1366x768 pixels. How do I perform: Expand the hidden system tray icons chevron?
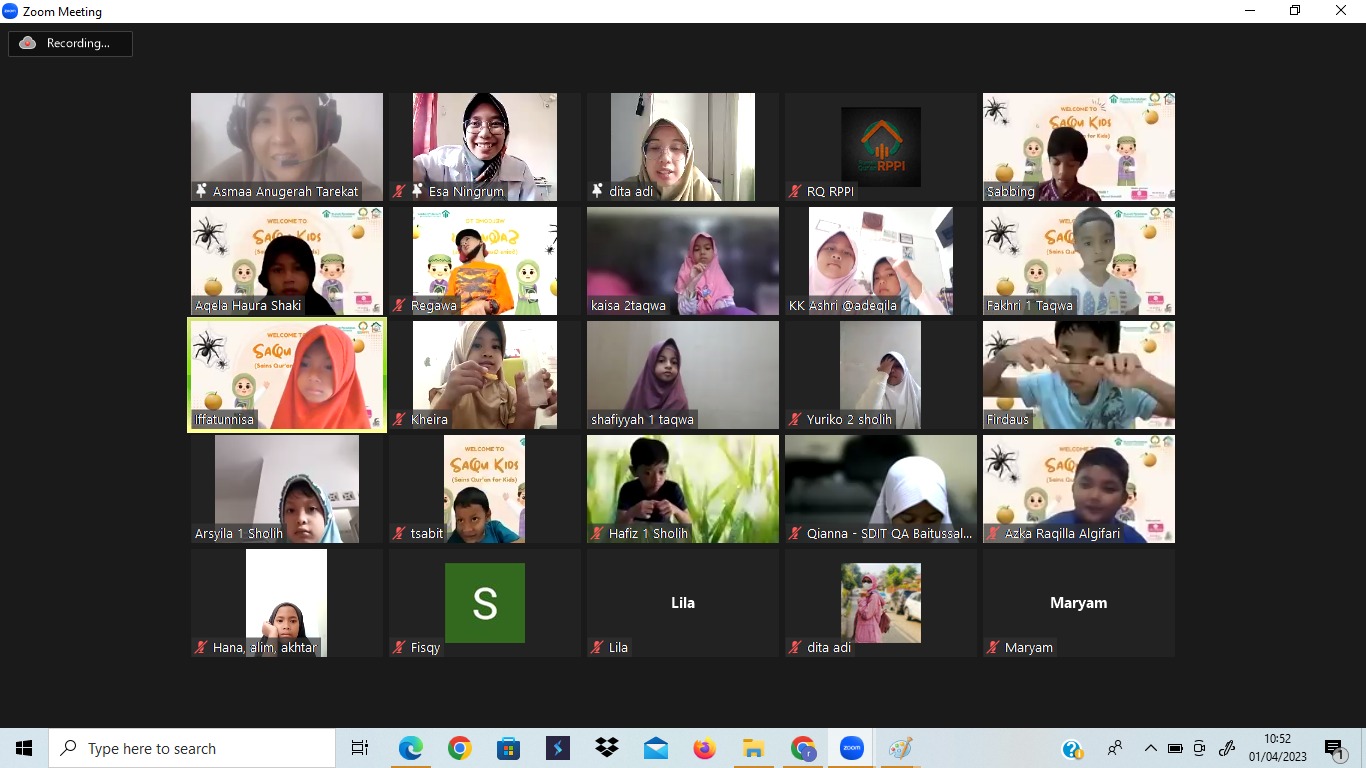tap(1150, 748)
